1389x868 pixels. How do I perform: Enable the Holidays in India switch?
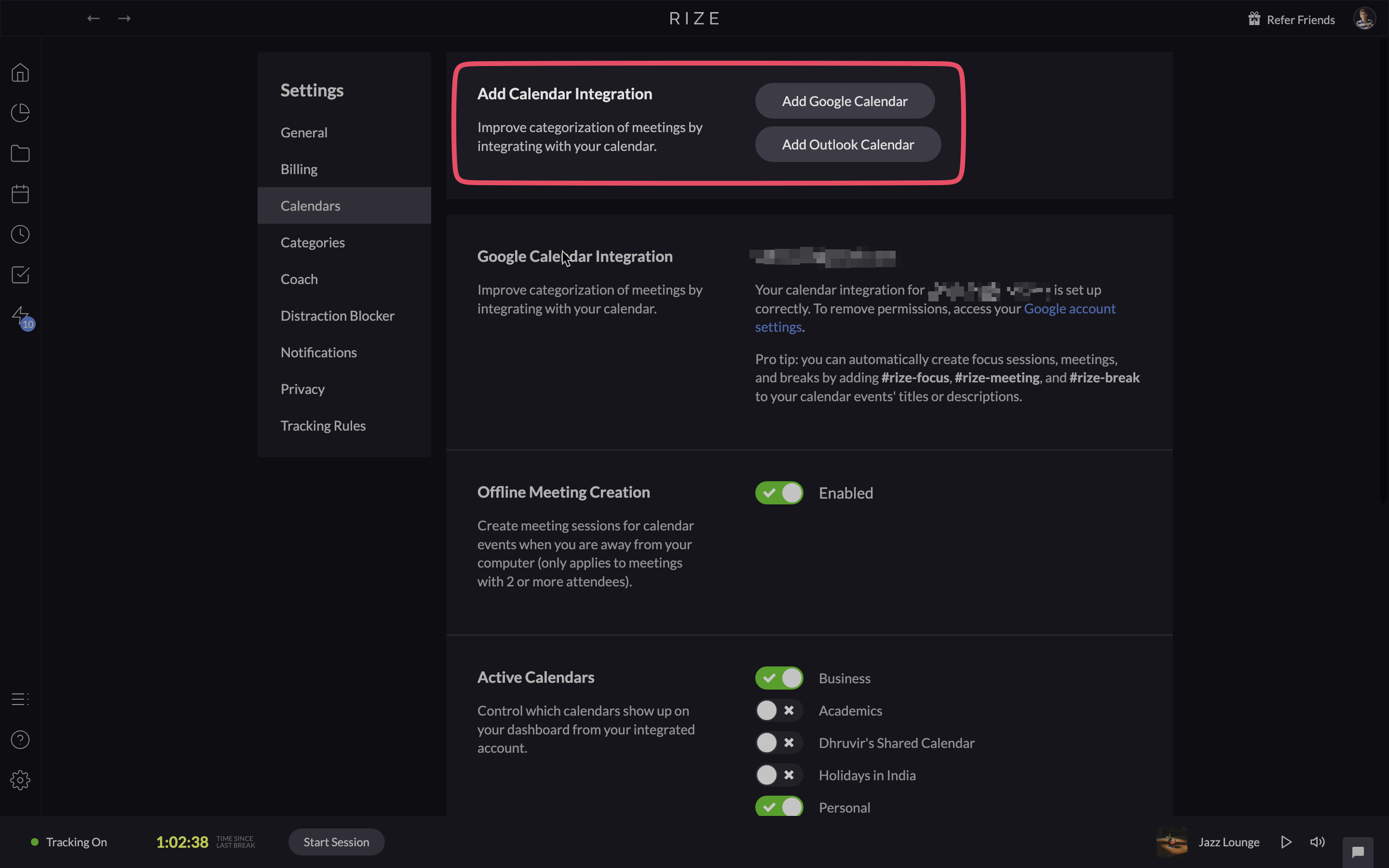779,775
